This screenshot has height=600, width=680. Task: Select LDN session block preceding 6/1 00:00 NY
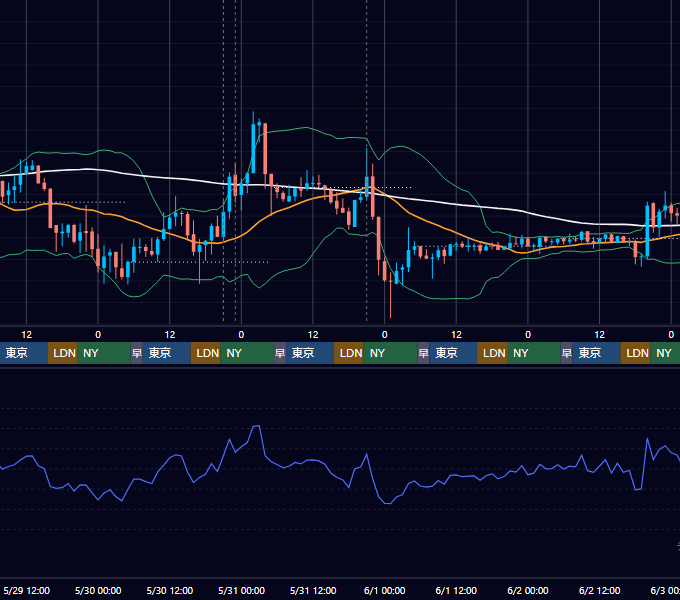(x=349, y=353)
